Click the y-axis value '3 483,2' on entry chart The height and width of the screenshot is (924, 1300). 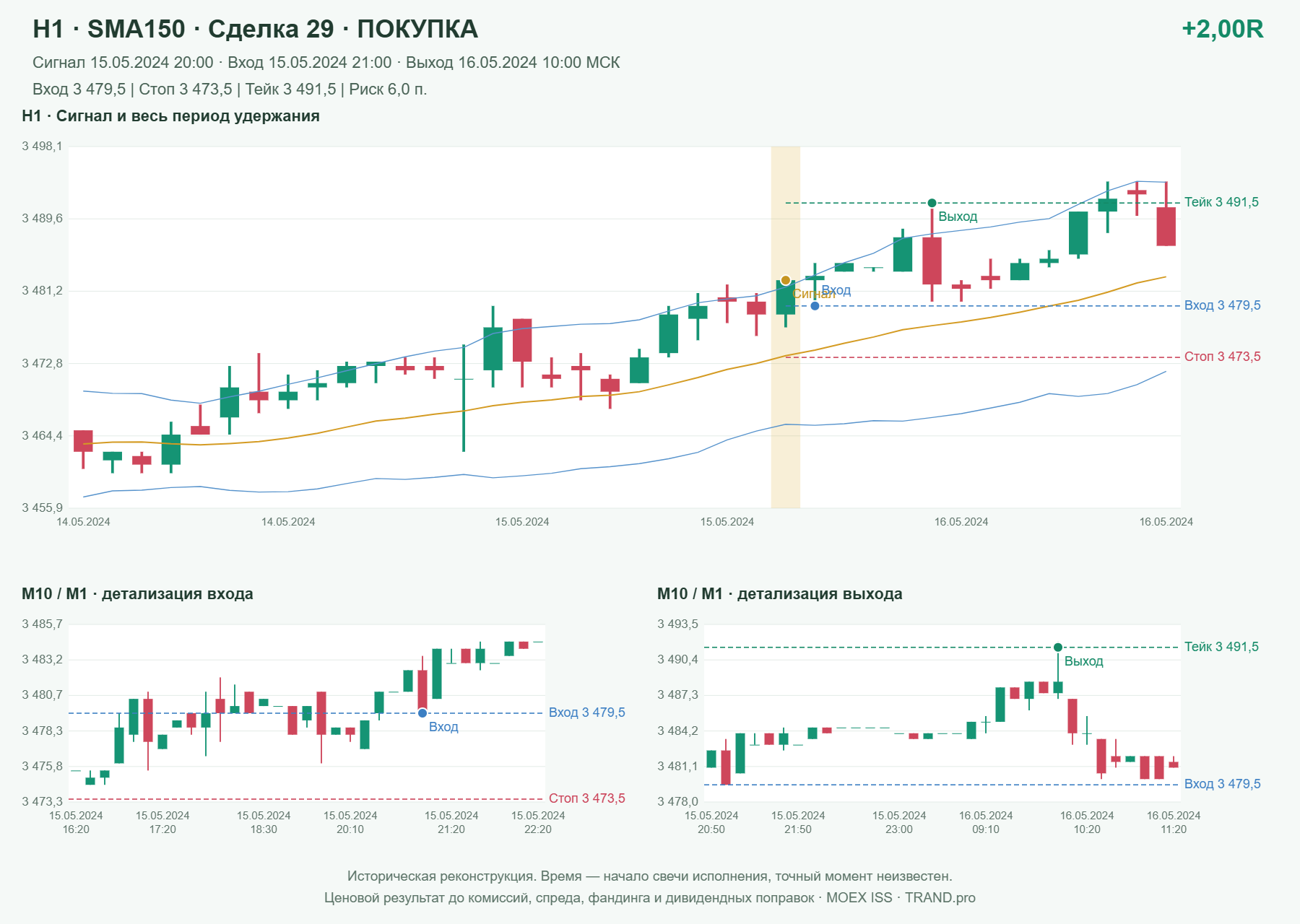pyautogui.click(x=42, y=660)
